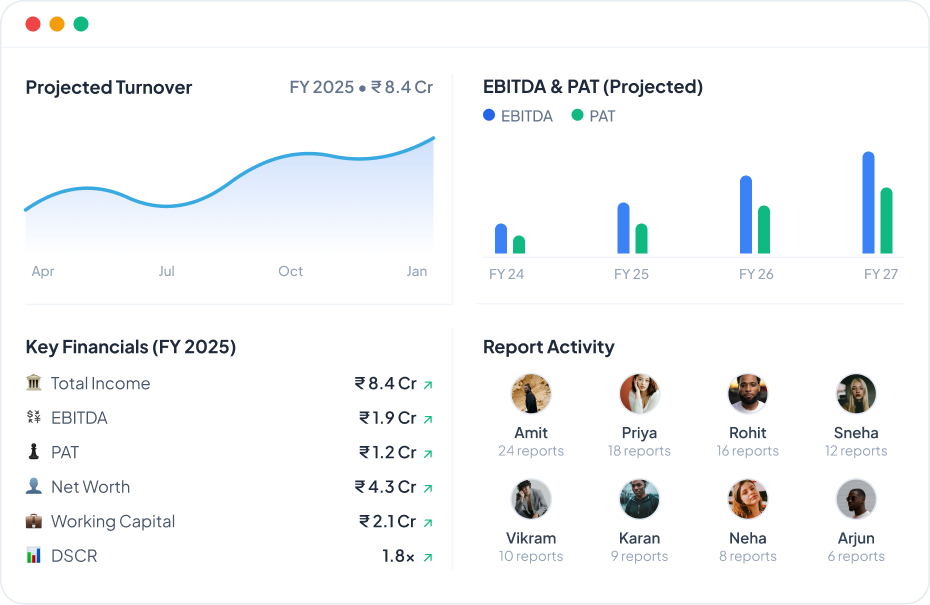The image size is (930, 605).
Task: Click the '18 reports' text under Priya
Action: tap(639, 451)
